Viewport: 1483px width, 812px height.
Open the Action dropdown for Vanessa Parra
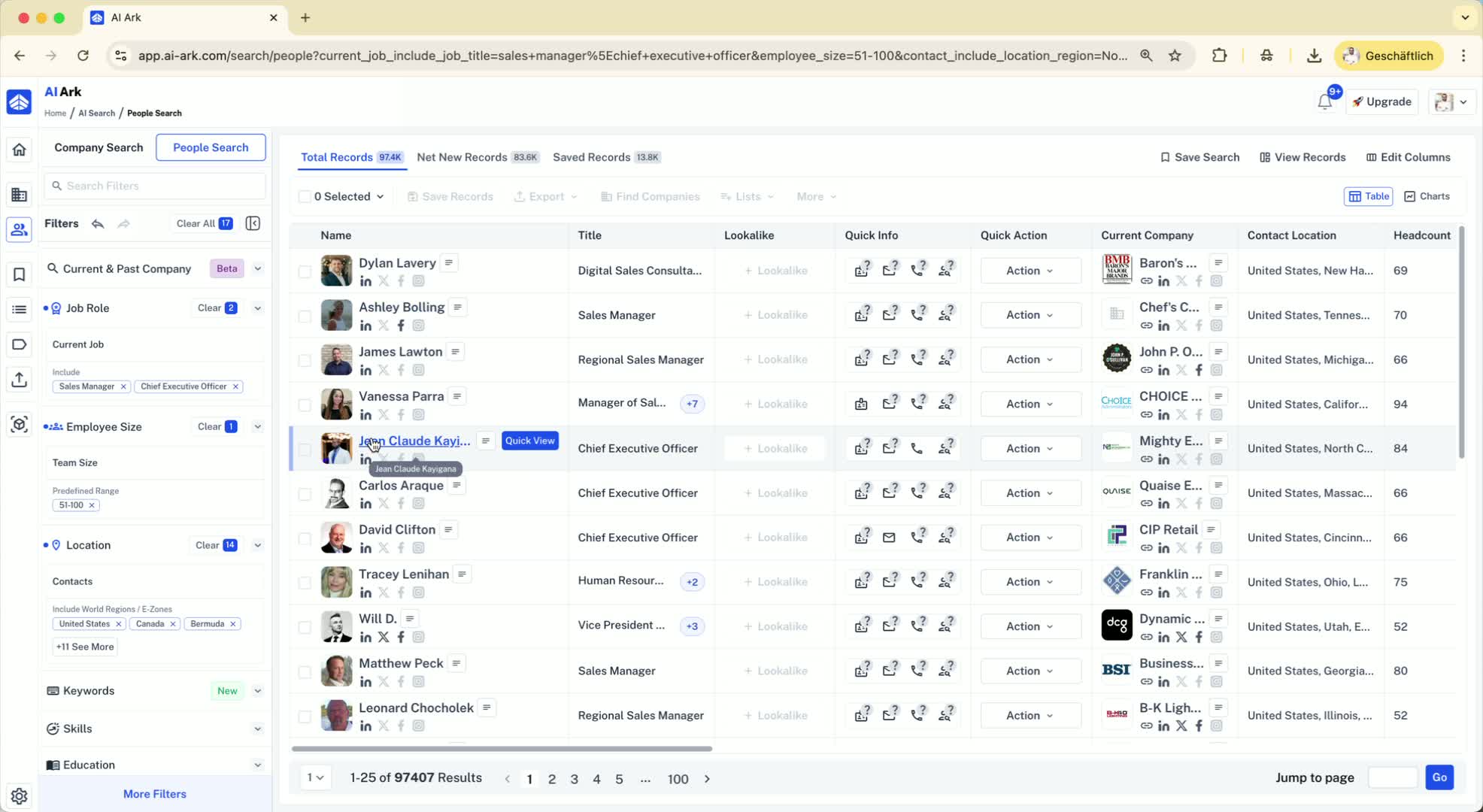[x=1030, y=404]
